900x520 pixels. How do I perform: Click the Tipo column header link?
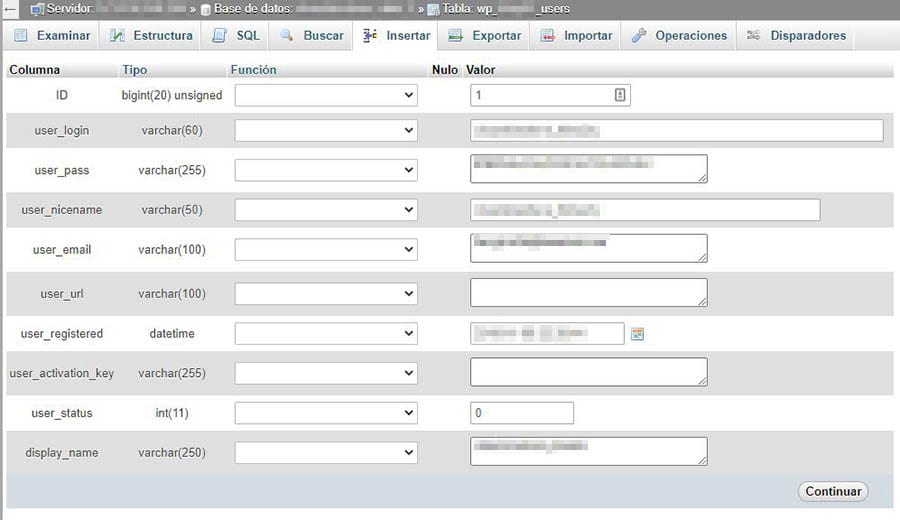point(134,70)
